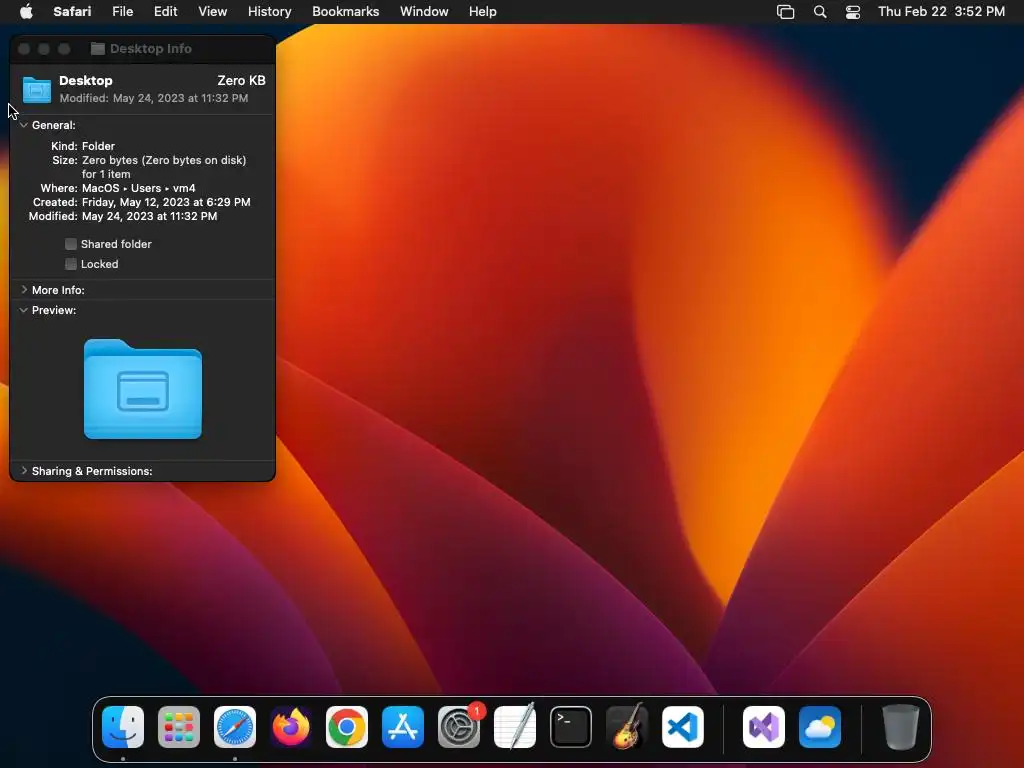
Task: Open the Bookmarks menu
Action: (x=345, y=12)
